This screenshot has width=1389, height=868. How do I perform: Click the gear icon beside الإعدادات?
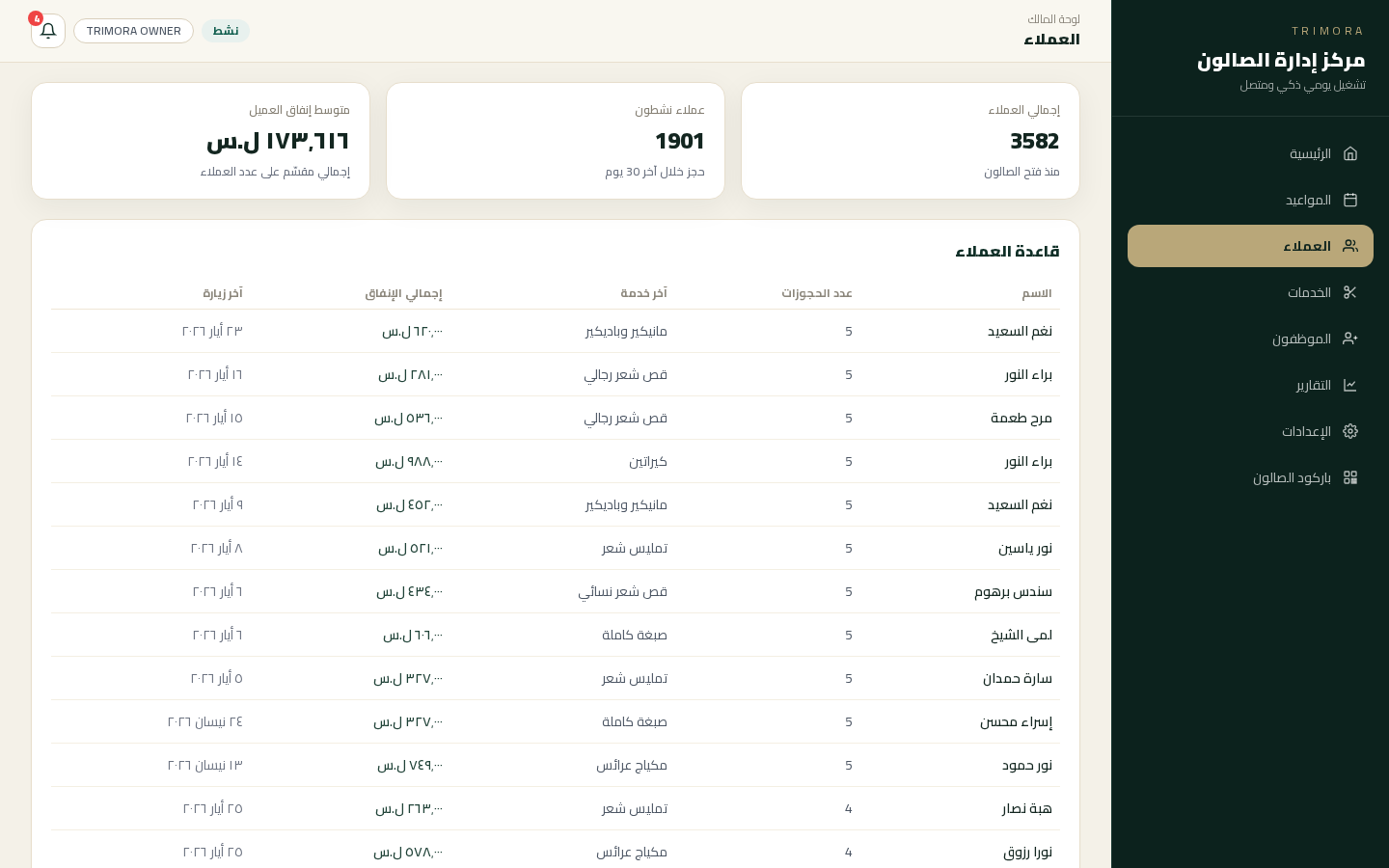[1350, 431]
